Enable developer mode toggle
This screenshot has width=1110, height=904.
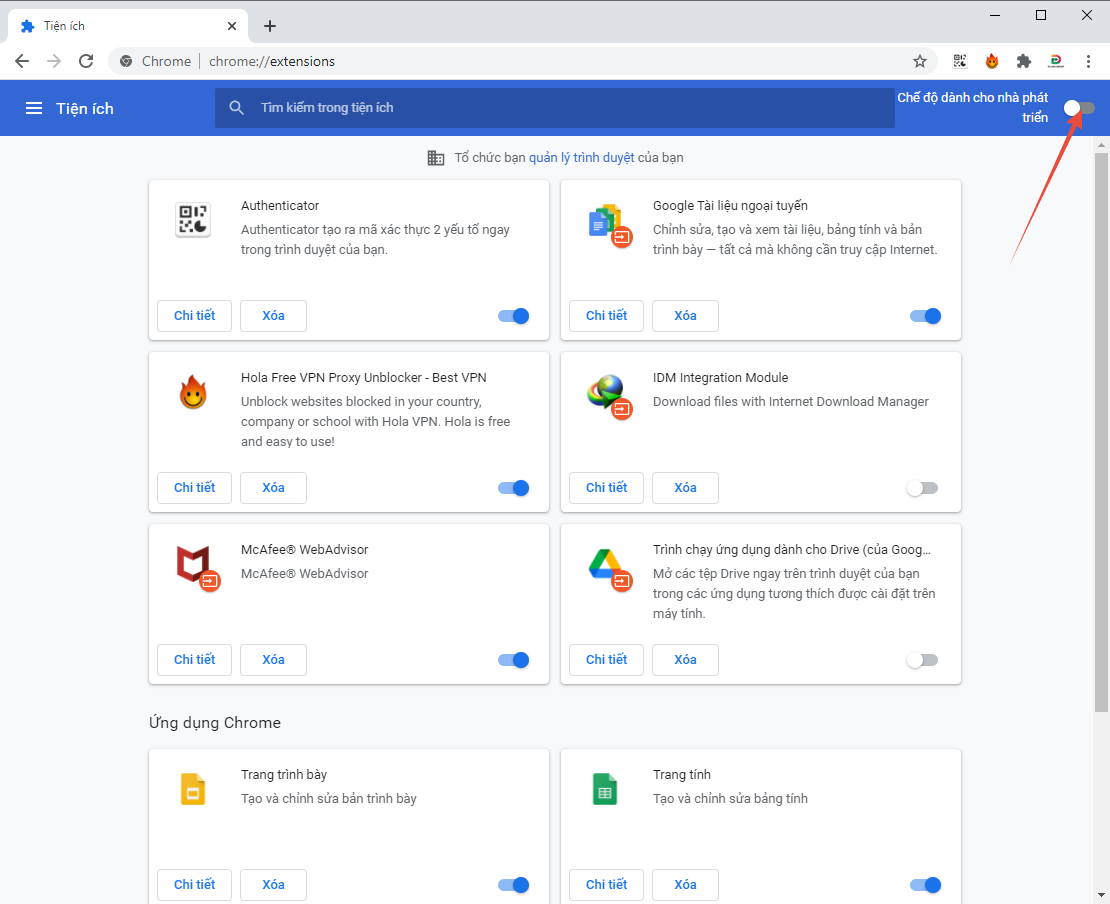click(1080, 108)
